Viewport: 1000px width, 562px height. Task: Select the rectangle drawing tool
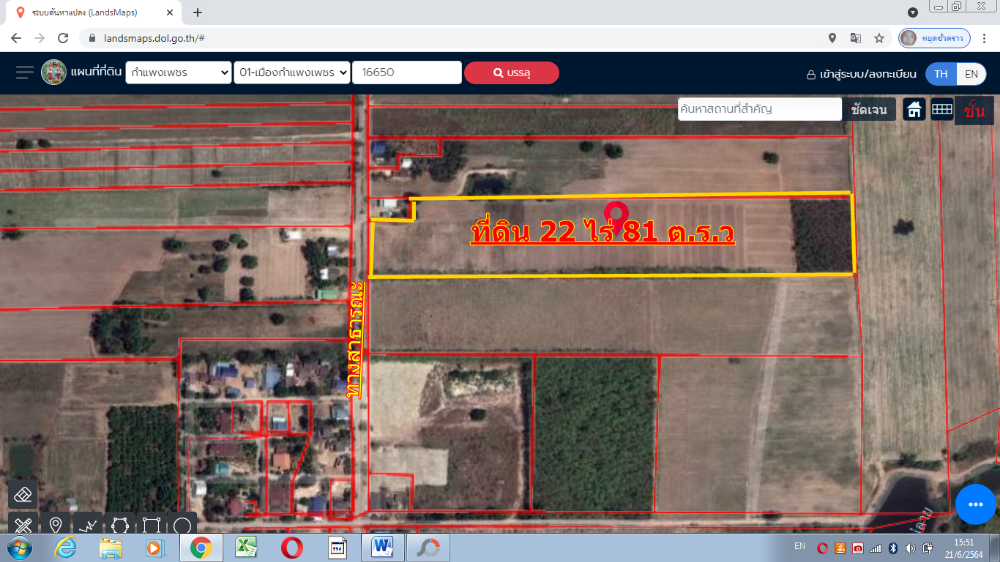[x=151, y=525]
